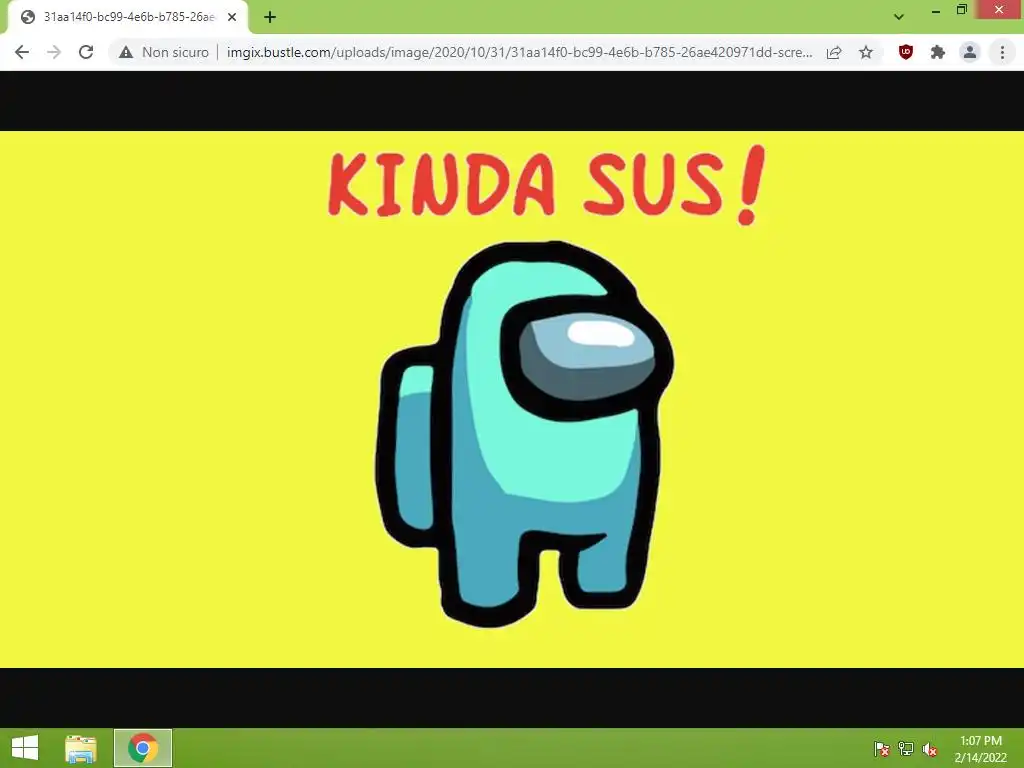Open the Extensions puzzle-piece menu

938,52
